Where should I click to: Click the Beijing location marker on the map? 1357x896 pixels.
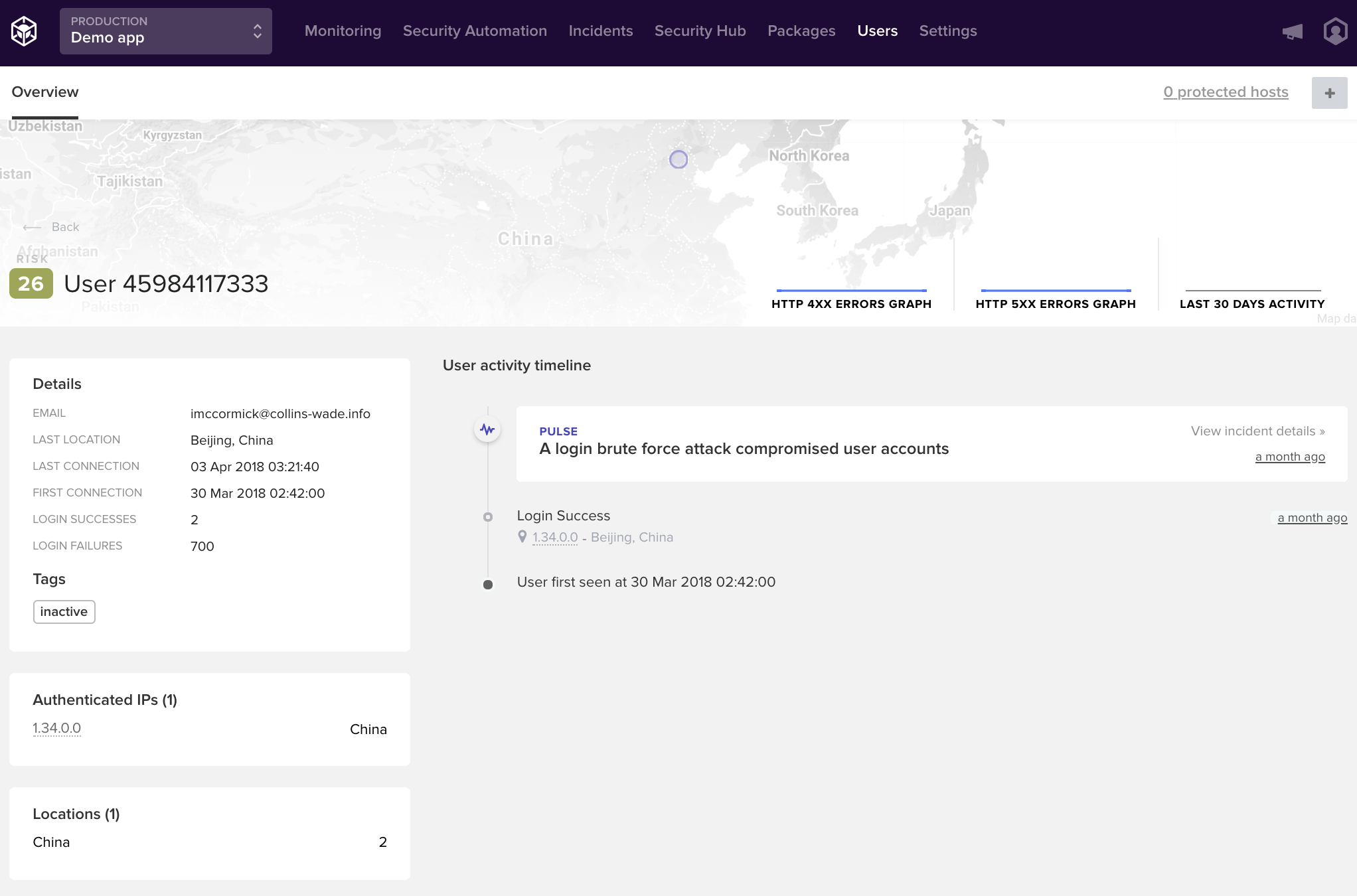tap(678, 159)
